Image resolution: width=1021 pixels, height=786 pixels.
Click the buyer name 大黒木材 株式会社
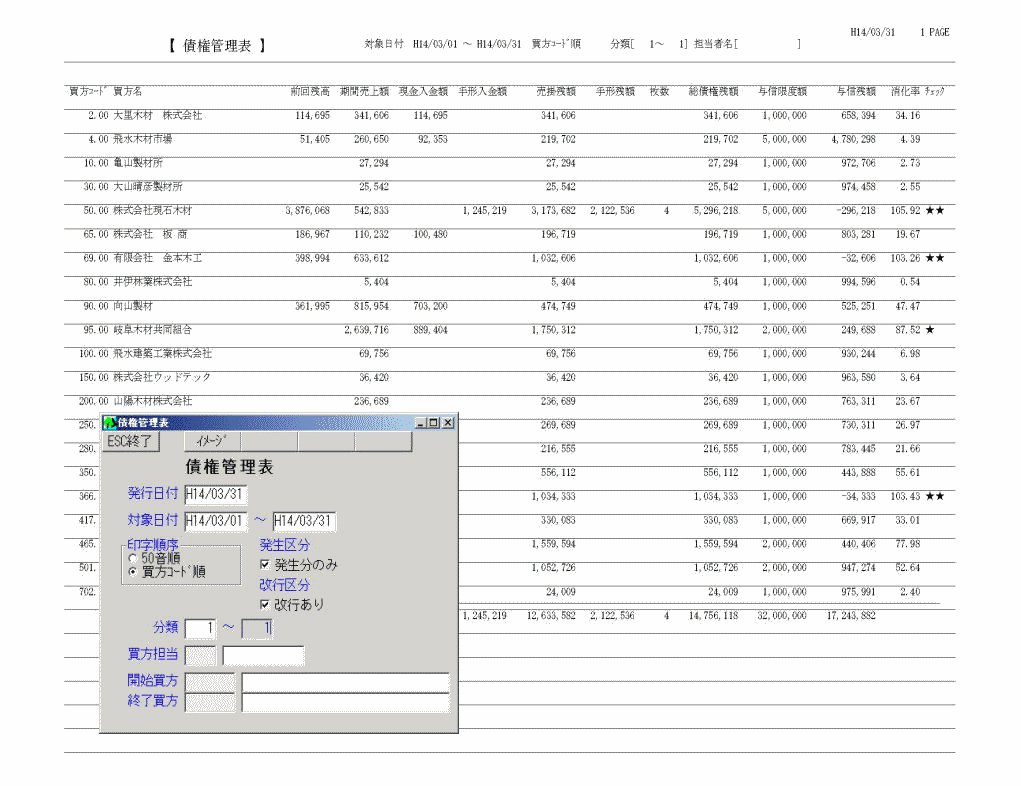tap(158, 115)
